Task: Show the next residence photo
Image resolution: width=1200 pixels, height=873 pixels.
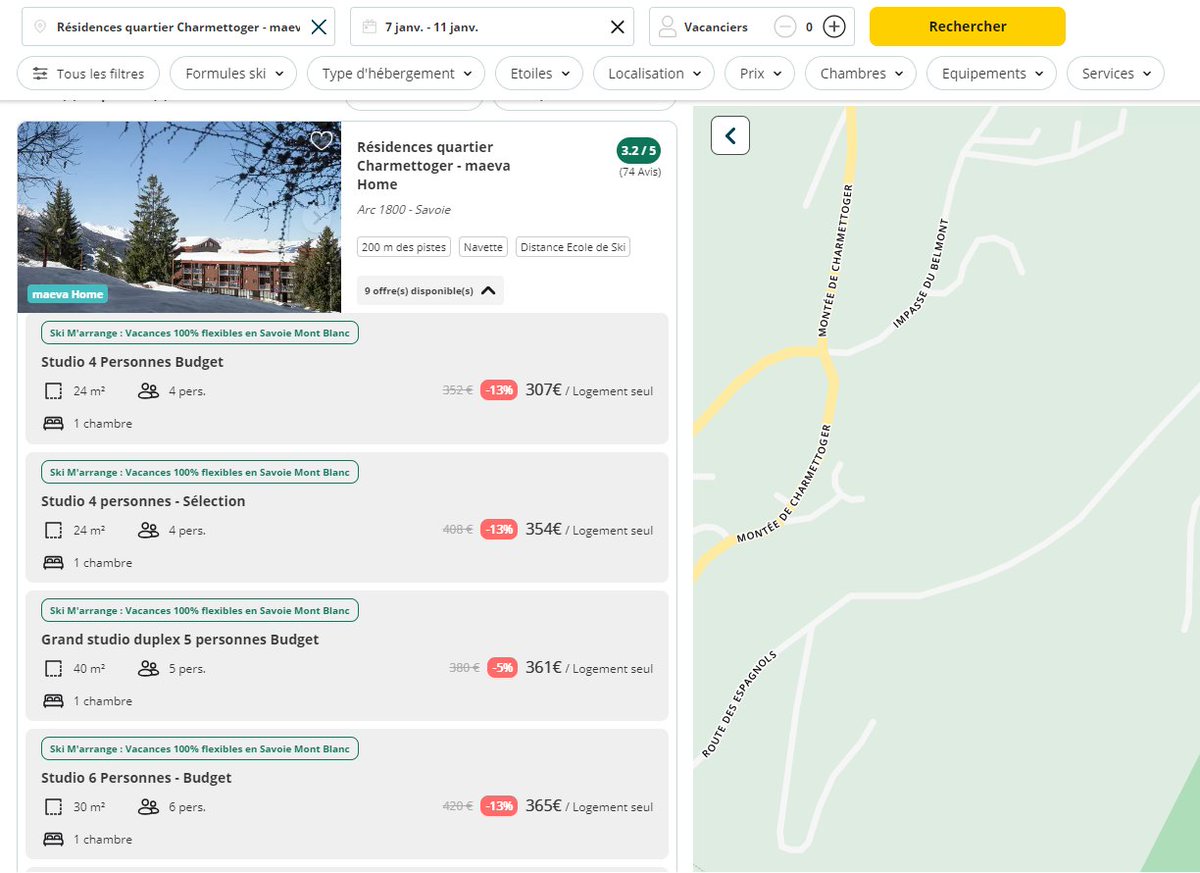Action: point(319,216)
